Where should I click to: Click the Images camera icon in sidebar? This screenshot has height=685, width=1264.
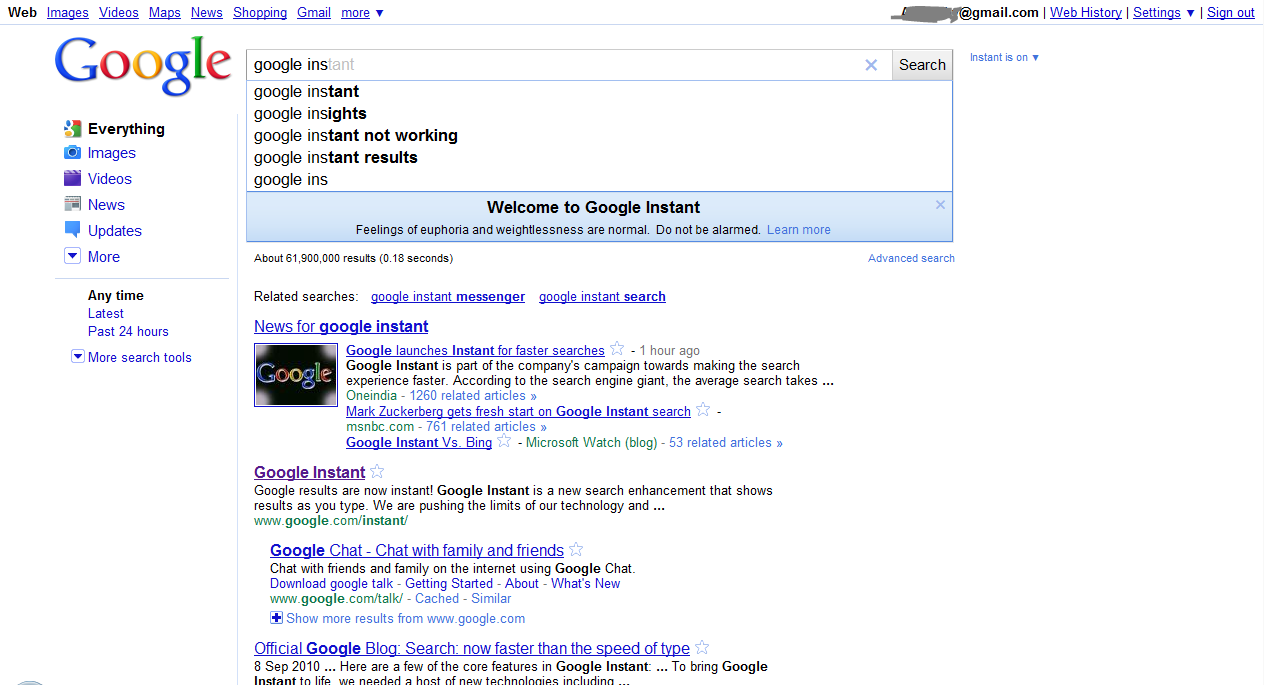click(x=72, y=153)
